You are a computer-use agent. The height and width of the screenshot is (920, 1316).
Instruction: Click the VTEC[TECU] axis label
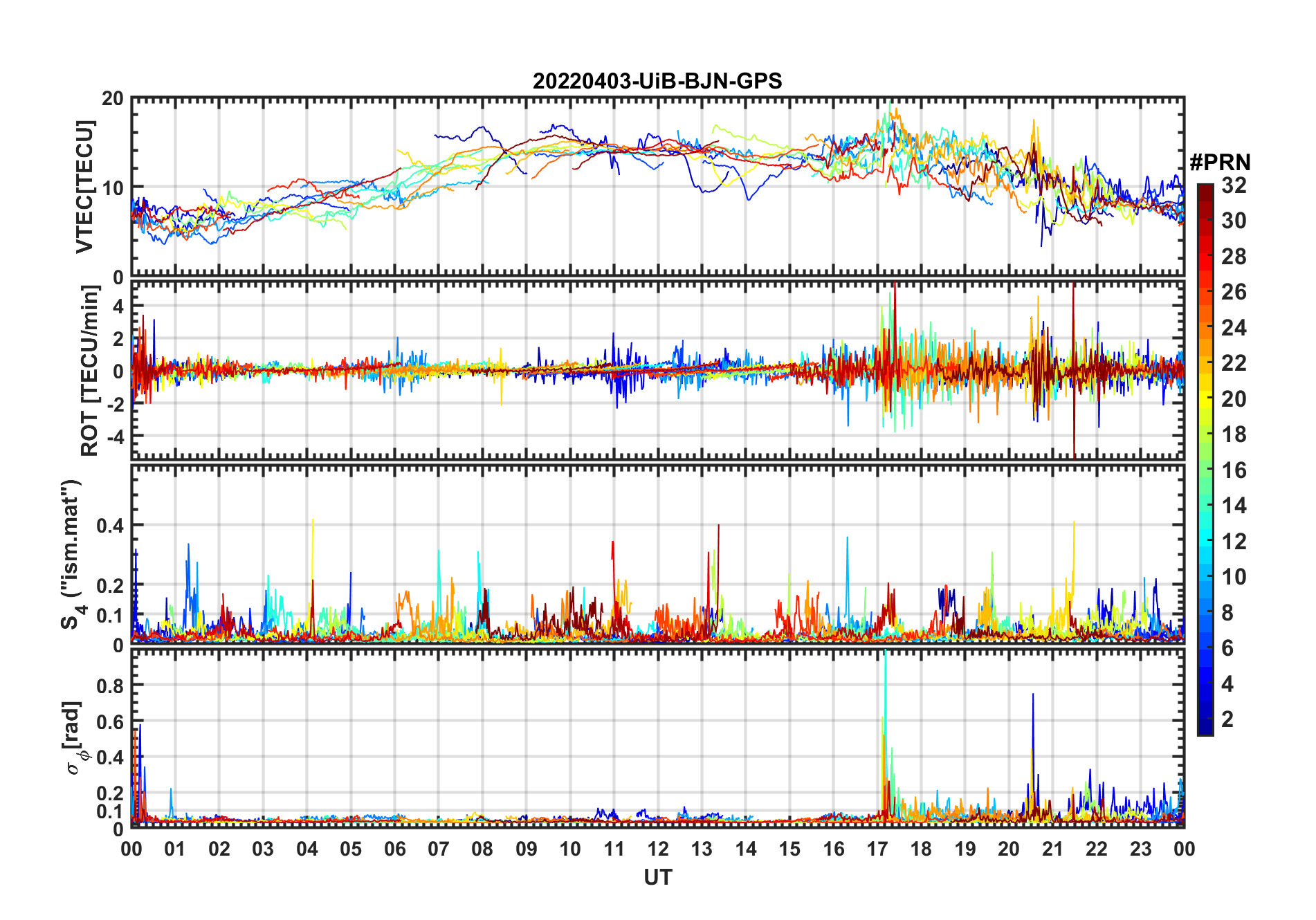tap(84, 187)
